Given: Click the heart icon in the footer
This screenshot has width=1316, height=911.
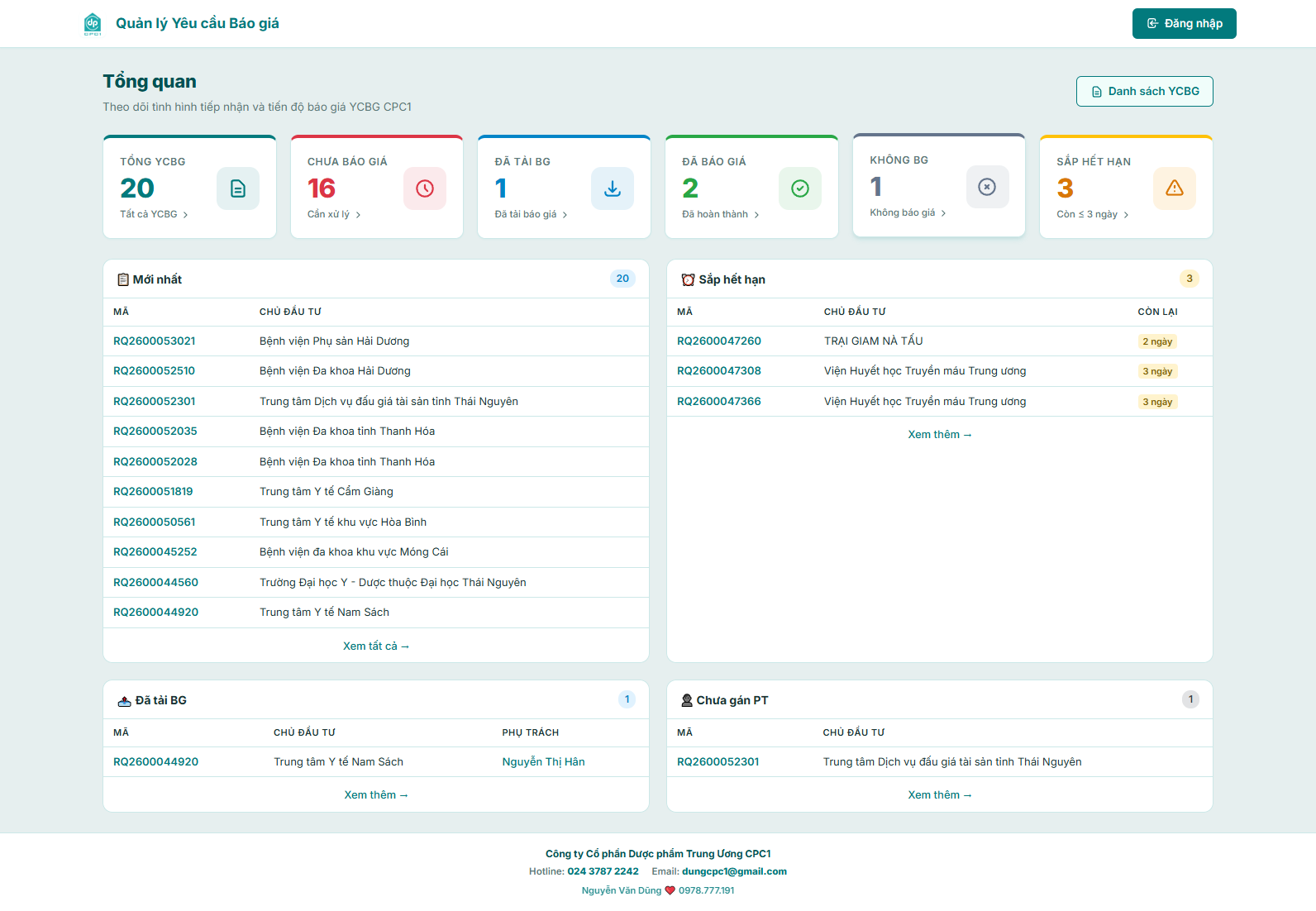Looking at the screenshot, I should [x=670, y=890].
